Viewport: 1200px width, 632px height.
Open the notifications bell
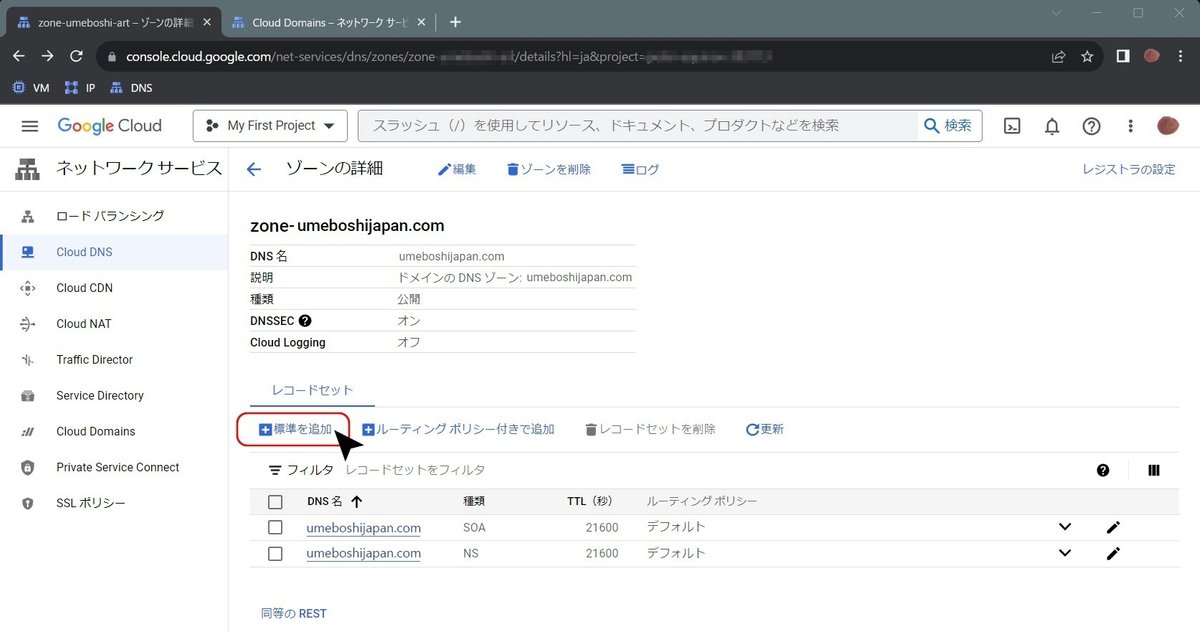tap(1052, 126)
